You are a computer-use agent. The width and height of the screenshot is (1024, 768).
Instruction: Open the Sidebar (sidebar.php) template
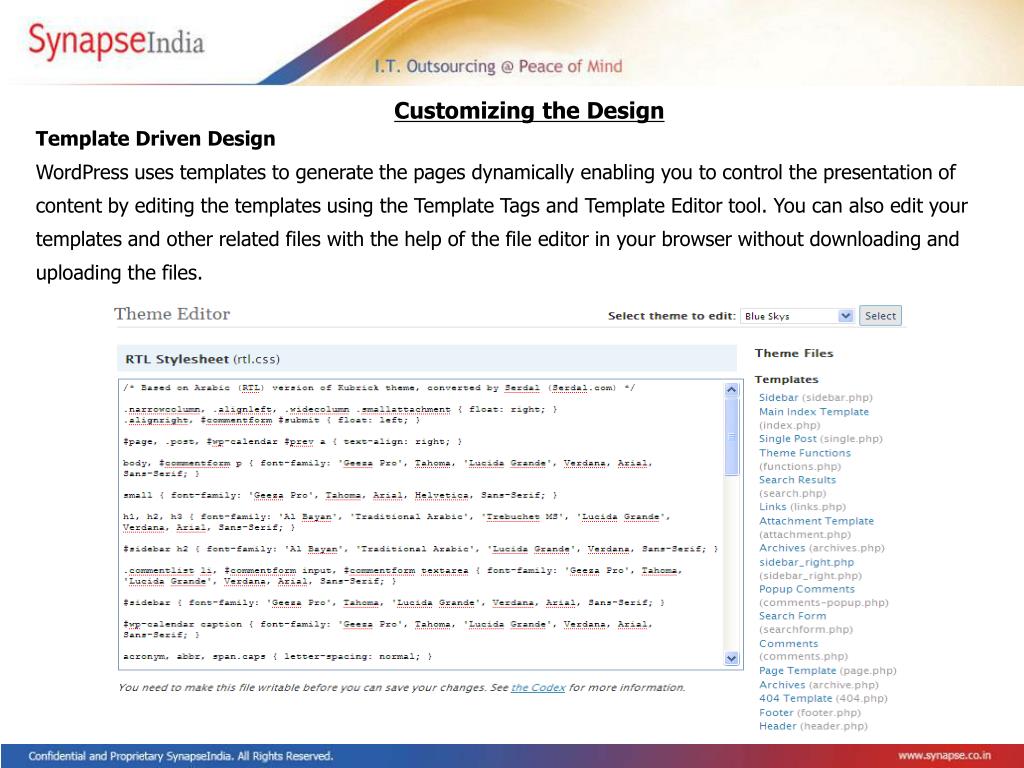tap(815, 397)
